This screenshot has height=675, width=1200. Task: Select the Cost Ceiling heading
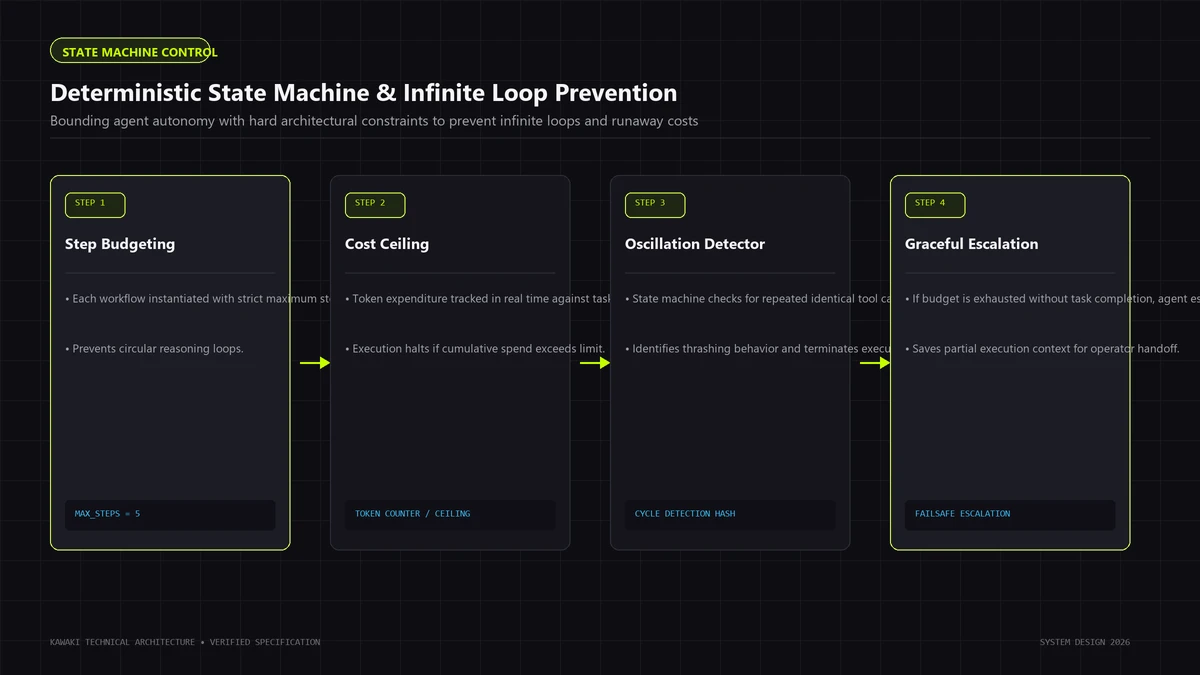tap(387, 244)
